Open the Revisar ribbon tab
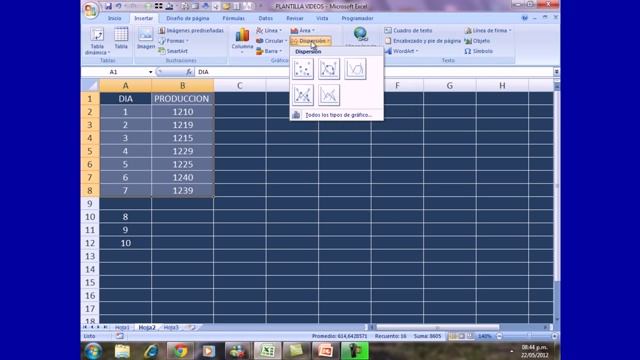The height and width of the screenshot is (360, 640). point(295,18)
